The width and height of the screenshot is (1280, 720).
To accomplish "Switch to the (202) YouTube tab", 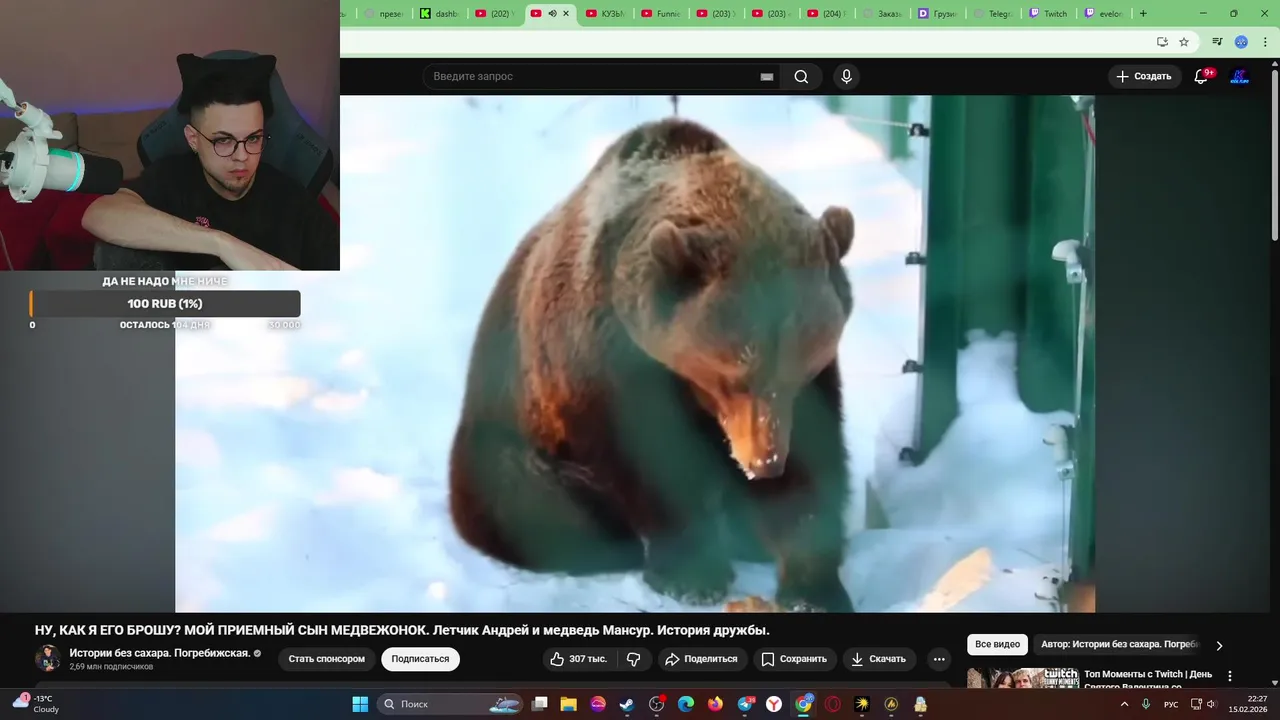I will [x=494, y=13].
